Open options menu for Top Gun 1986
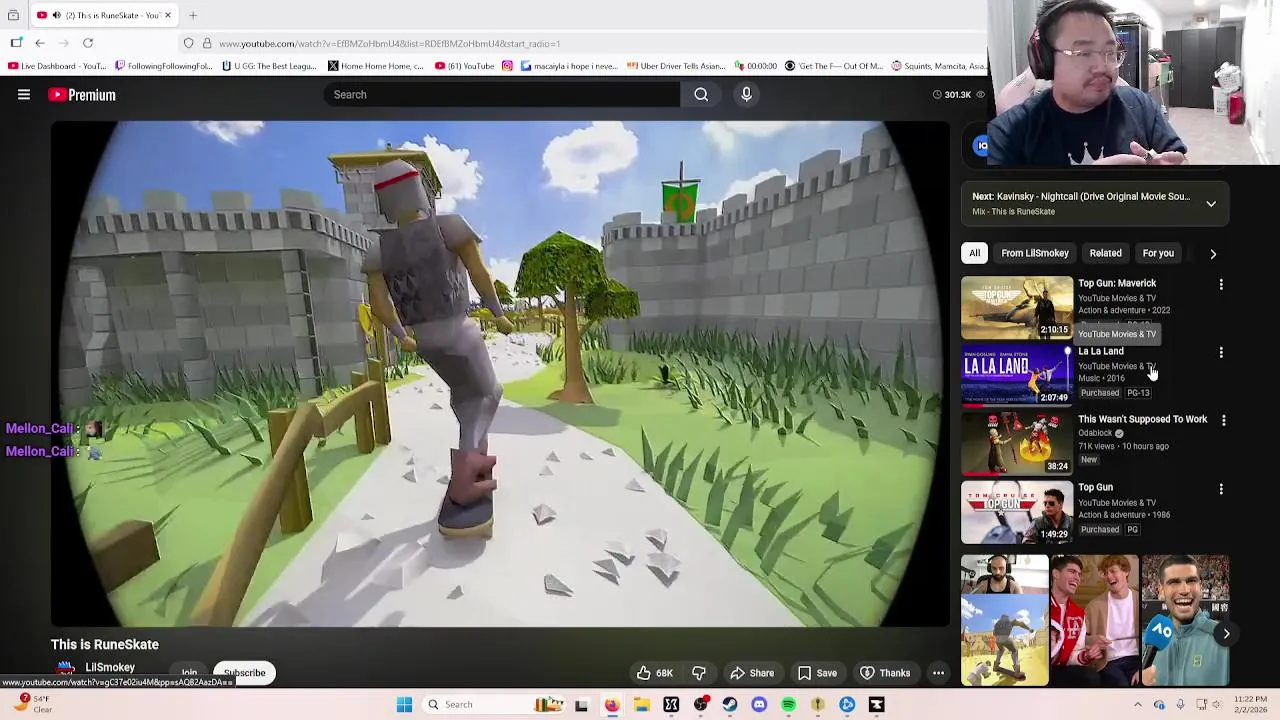This screenshot has width=1280, height=720. 1221,489
